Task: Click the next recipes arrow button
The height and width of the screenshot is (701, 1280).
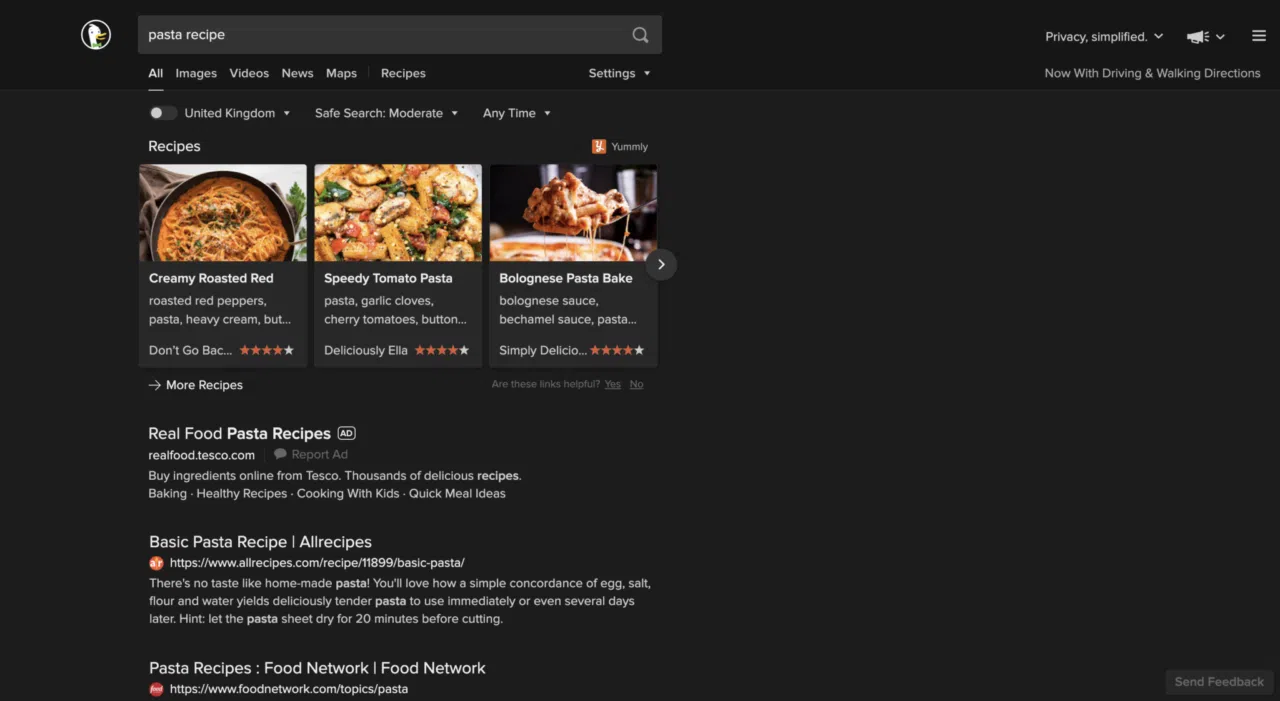Action: pos(661,265)
